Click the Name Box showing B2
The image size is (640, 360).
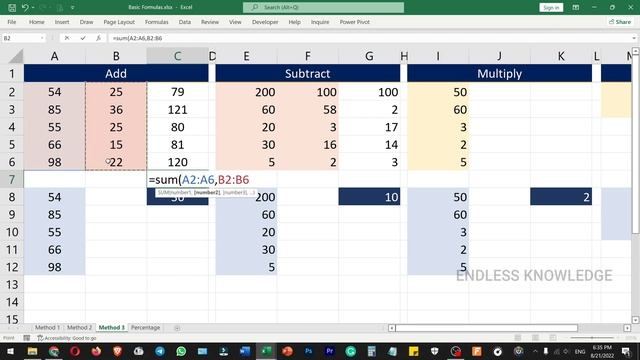point(20,38)
